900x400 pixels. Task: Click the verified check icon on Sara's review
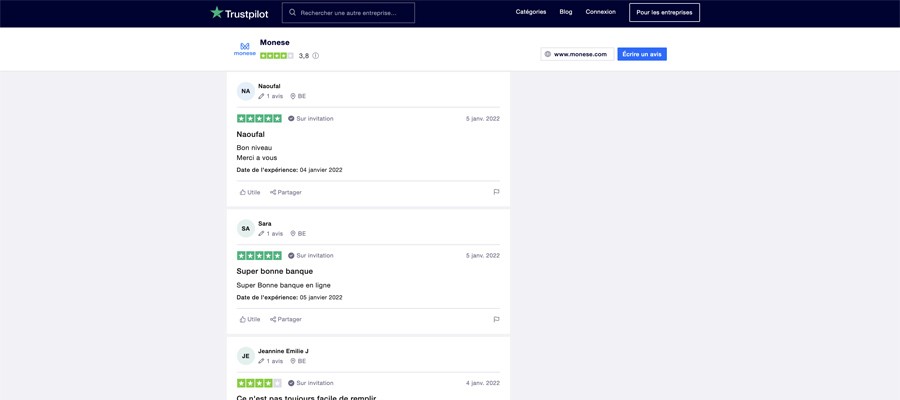[x=291, y=256]
